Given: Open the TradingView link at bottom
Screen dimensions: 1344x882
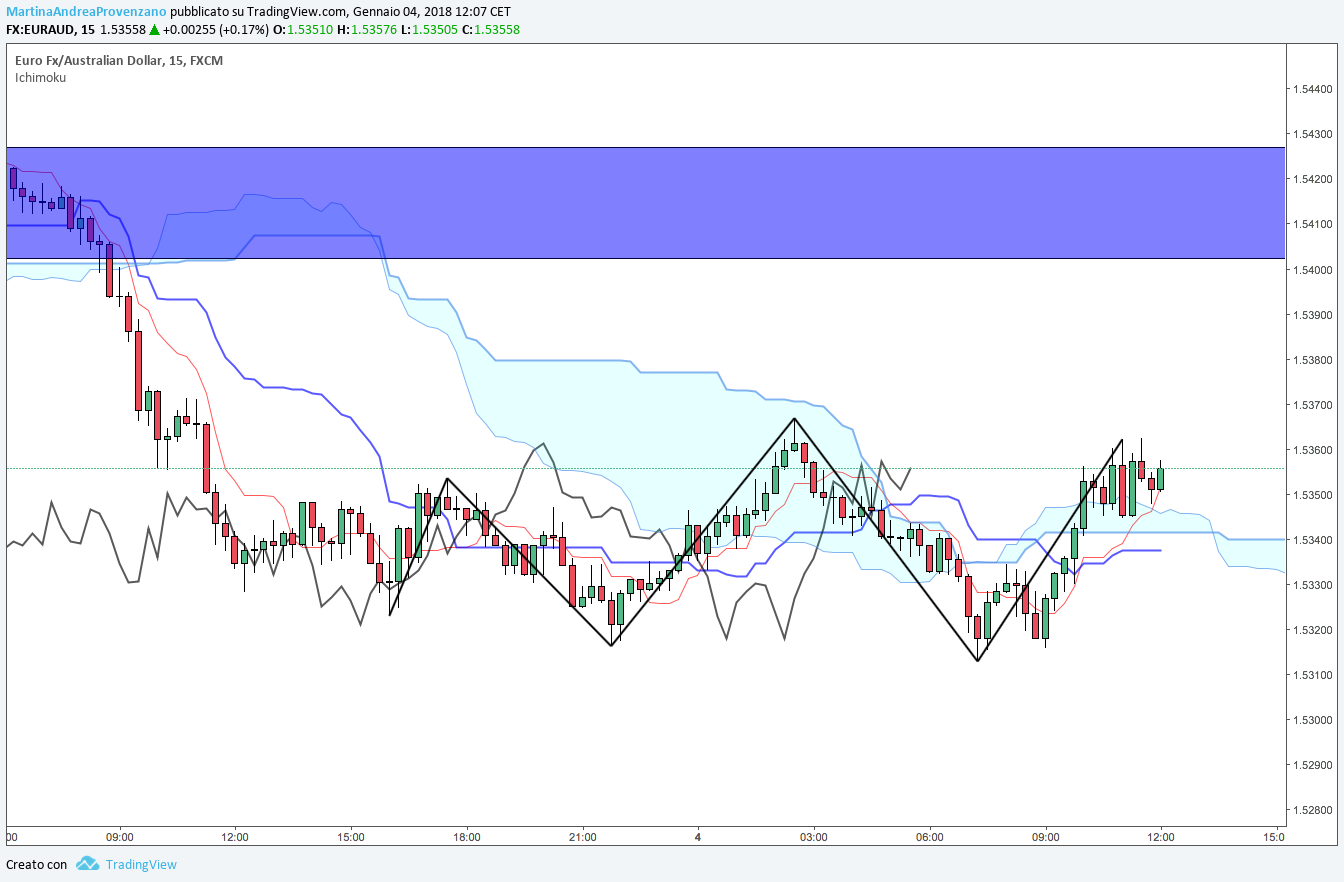Looking at the screenshot, I should point(141,864).
